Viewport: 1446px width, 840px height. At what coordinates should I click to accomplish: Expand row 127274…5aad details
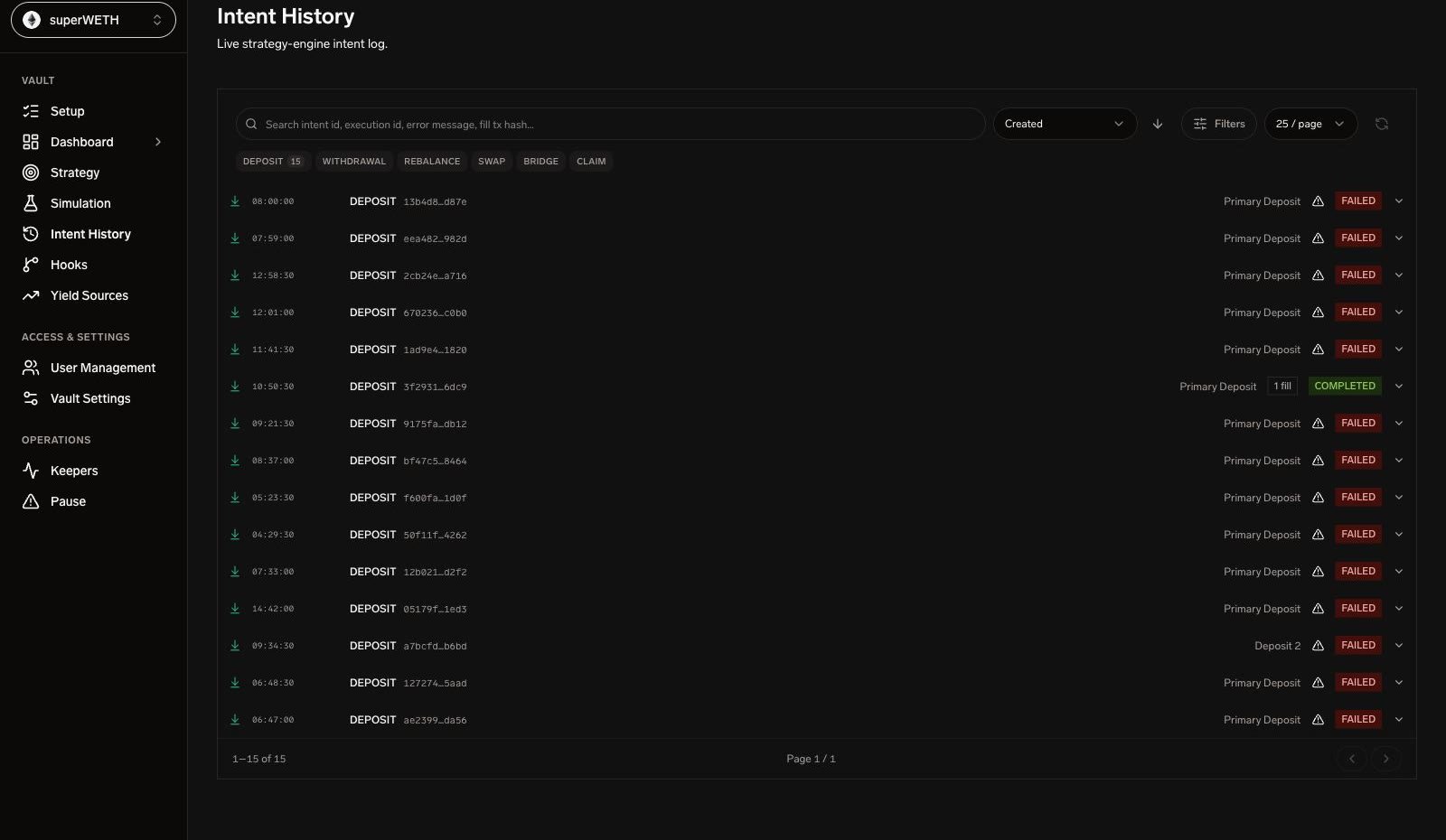tap(1399, 683)
